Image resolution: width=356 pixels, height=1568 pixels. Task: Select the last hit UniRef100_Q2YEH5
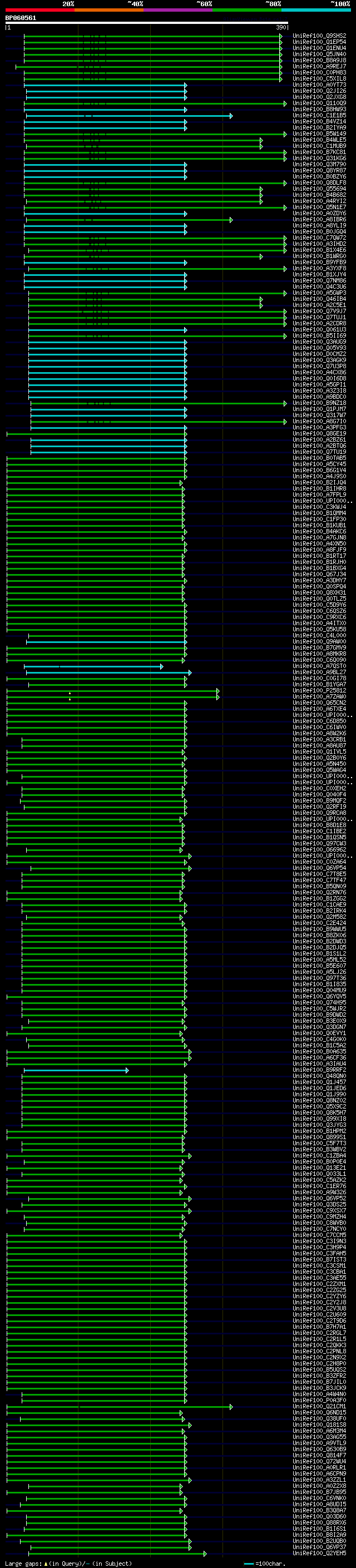[319, 1554]
